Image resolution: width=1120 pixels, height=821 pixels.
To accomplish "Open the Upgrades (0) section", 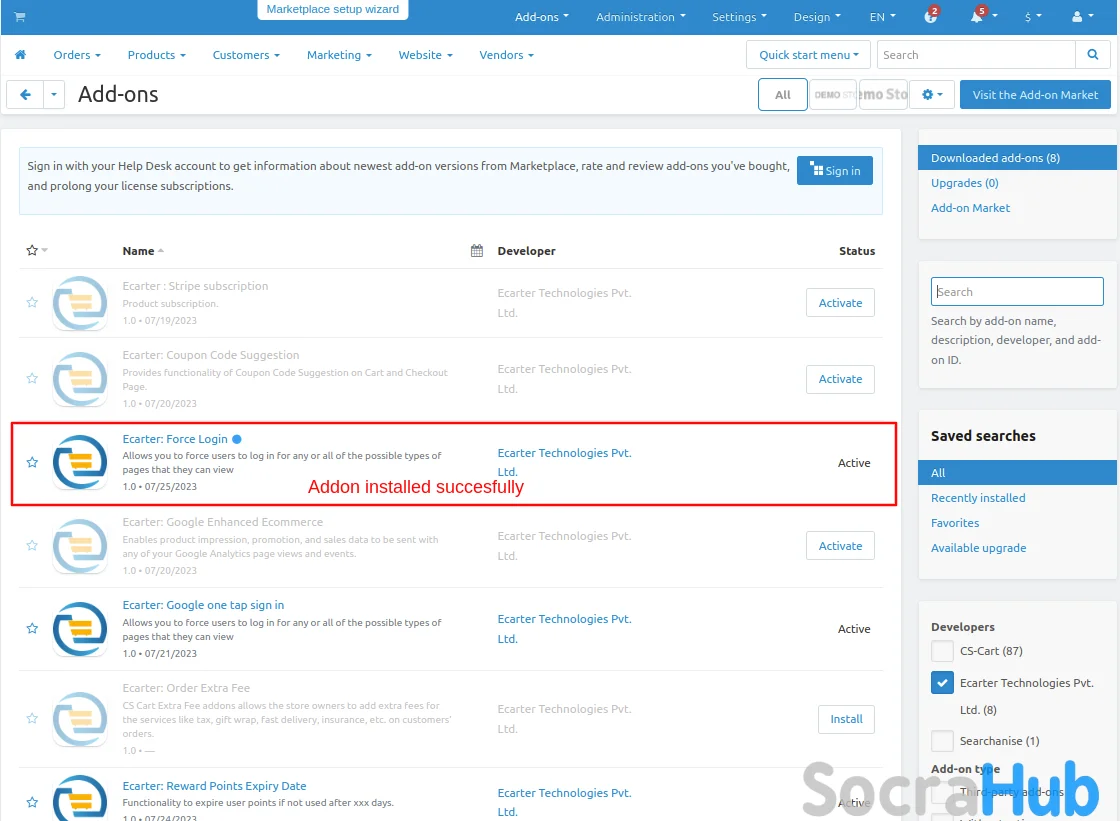I will (964, 183).
